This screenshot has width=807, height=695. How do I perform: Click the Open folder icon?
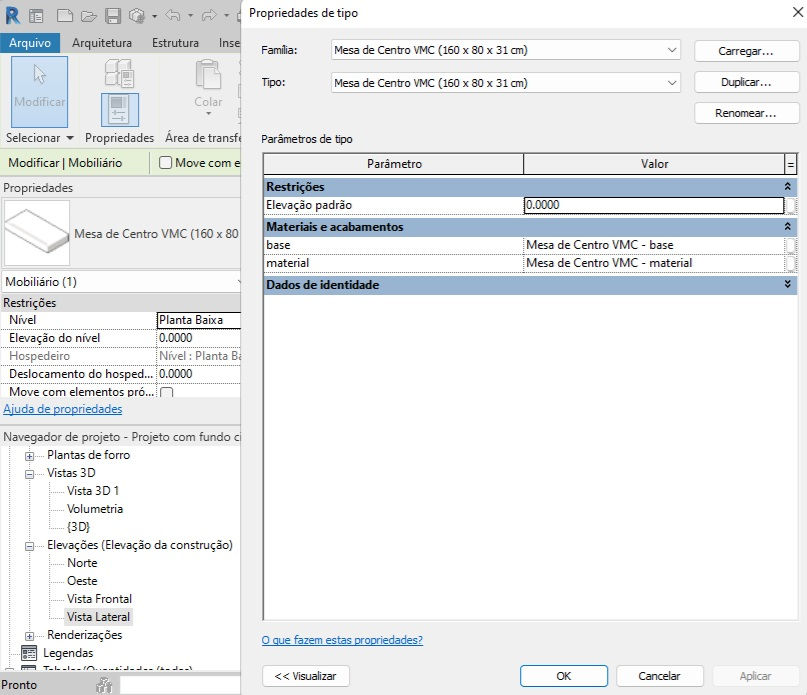89,16
